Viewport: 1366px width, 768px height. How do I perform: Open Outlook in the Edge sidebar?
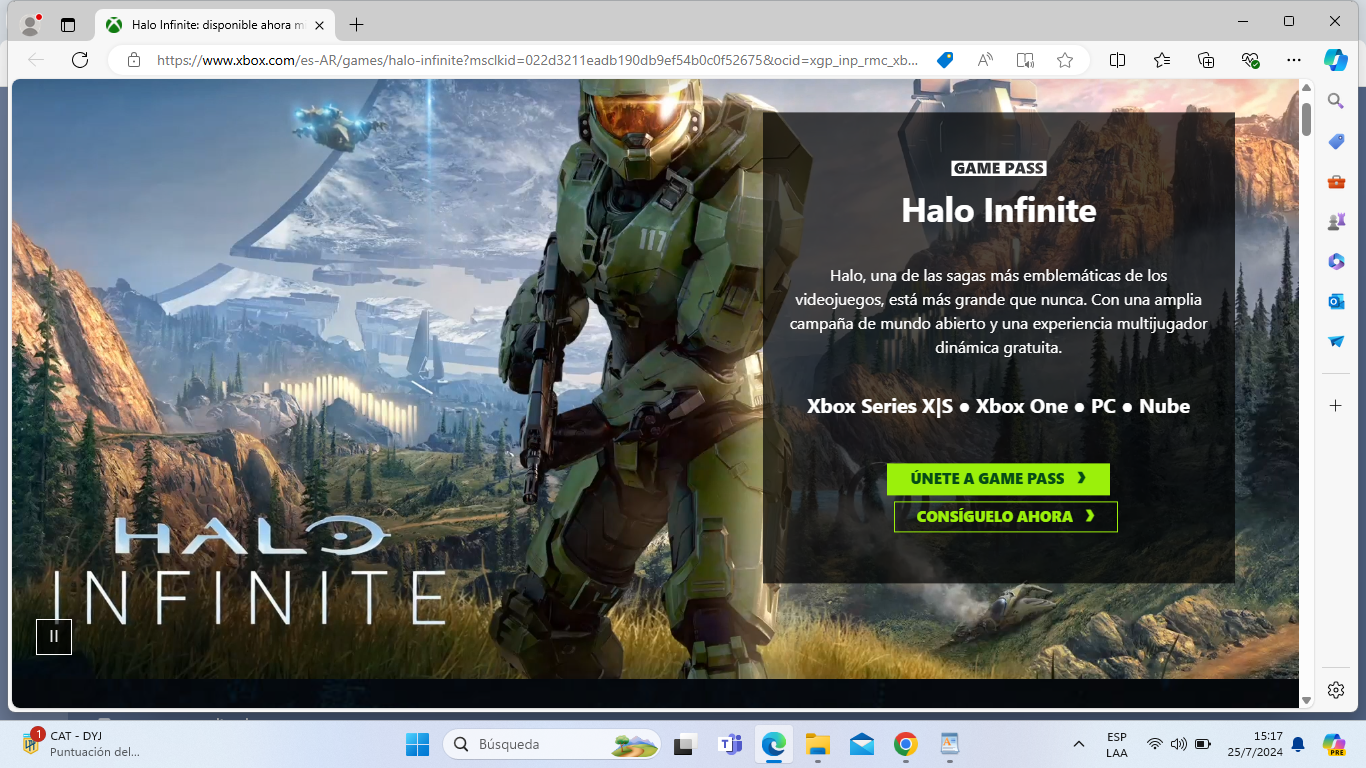pos(1336,301)
